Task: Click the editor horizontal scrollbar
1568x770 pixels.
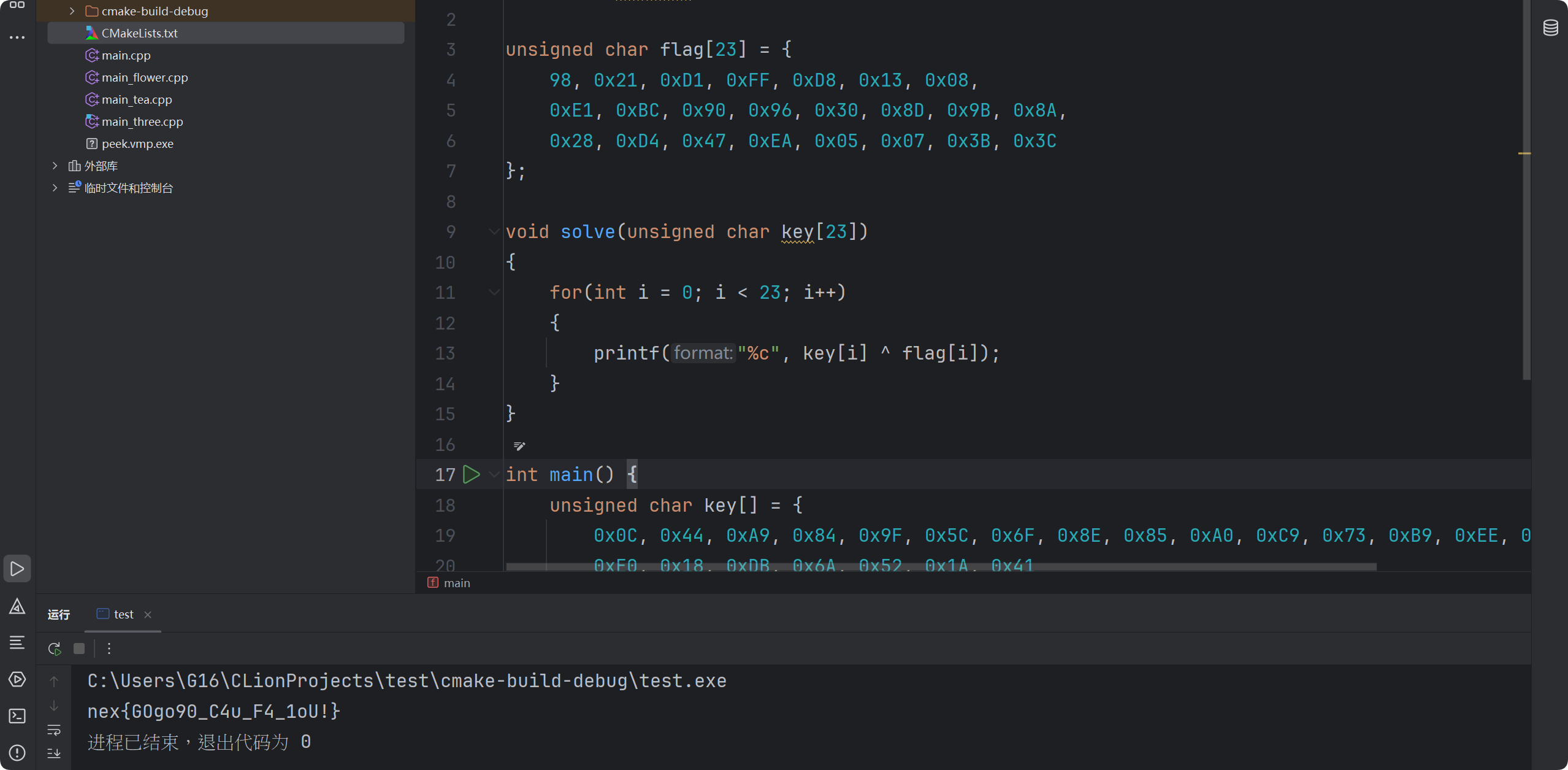Action: click(x=941, y=567)
